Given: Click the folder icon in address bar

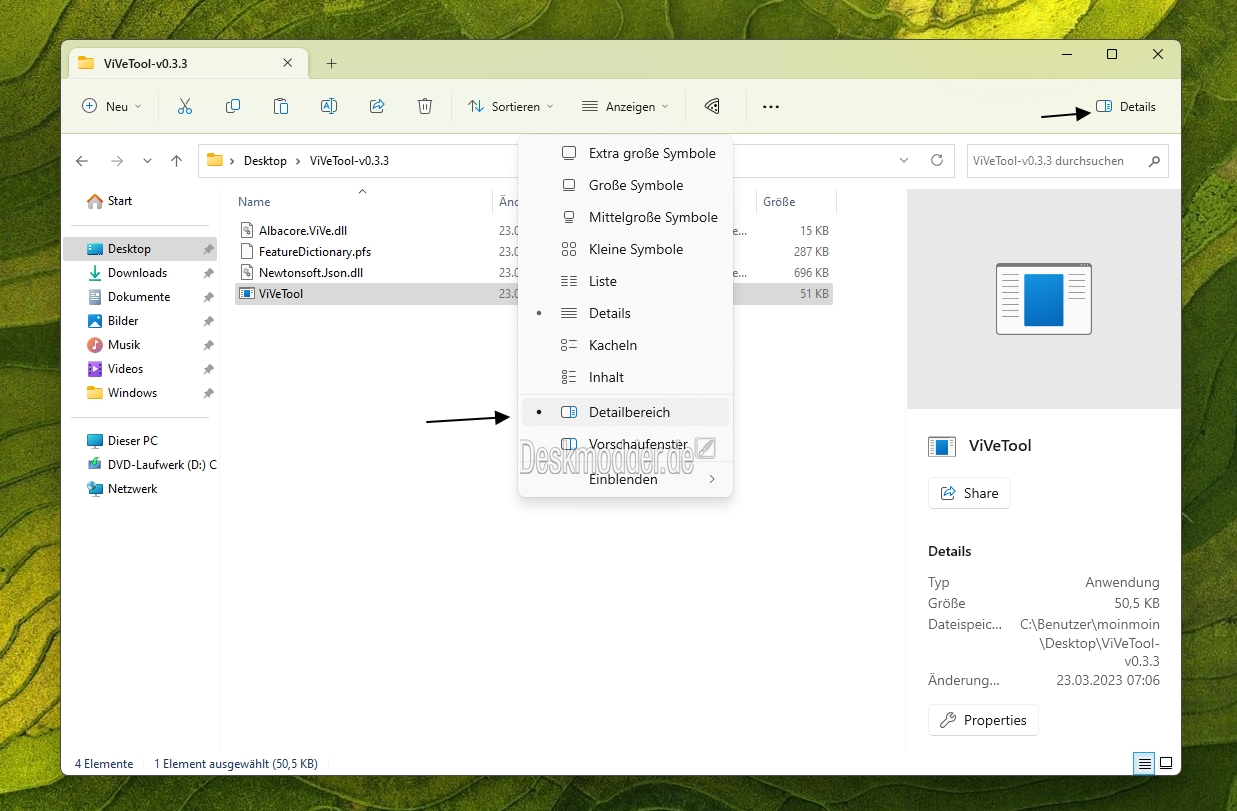Looking at the screenshot, I should point(214,160).
